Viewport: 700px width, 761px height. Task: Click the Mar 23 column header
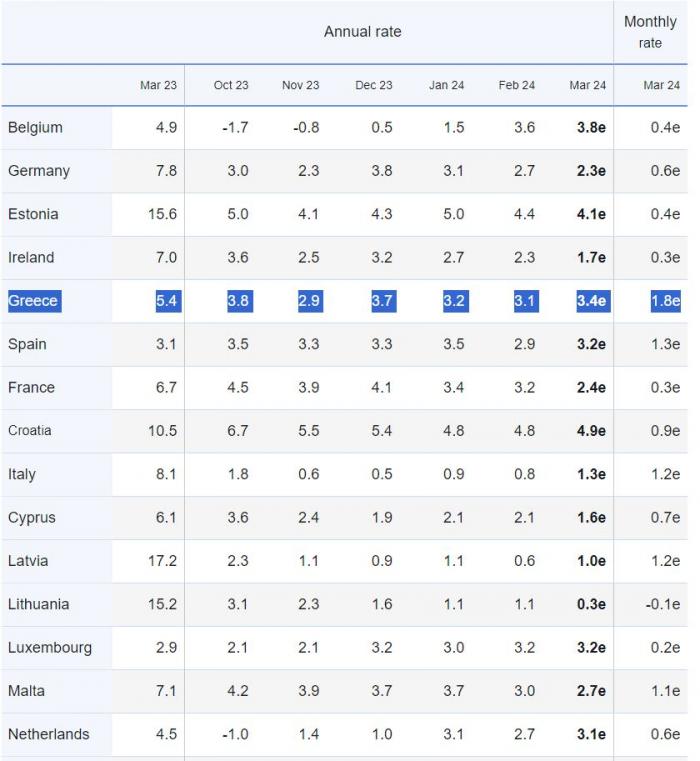(158, 86)
